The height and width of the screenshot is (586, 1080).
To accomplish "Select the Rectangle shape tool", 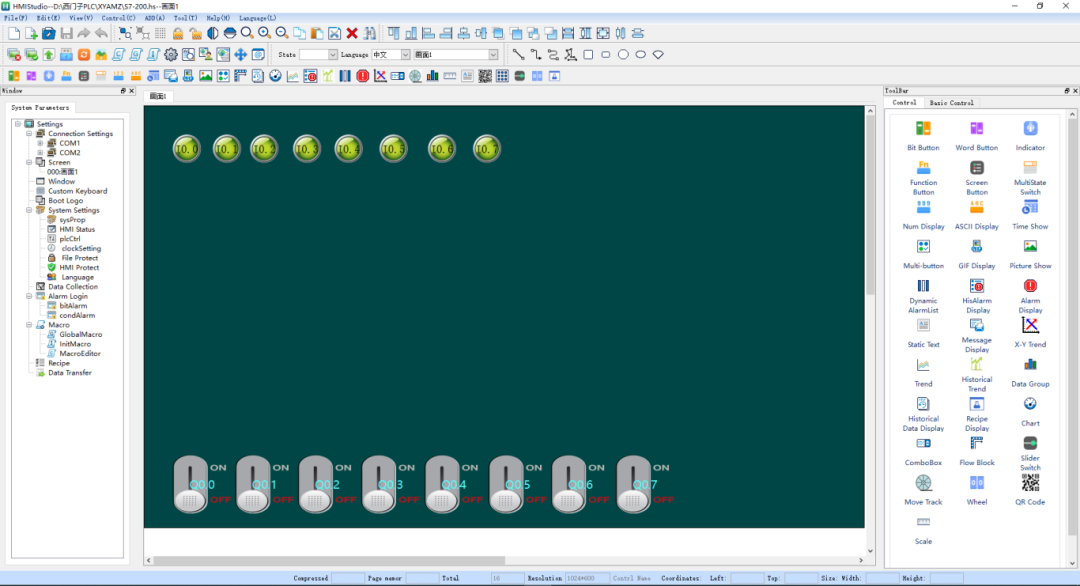I will pos(588,54).
